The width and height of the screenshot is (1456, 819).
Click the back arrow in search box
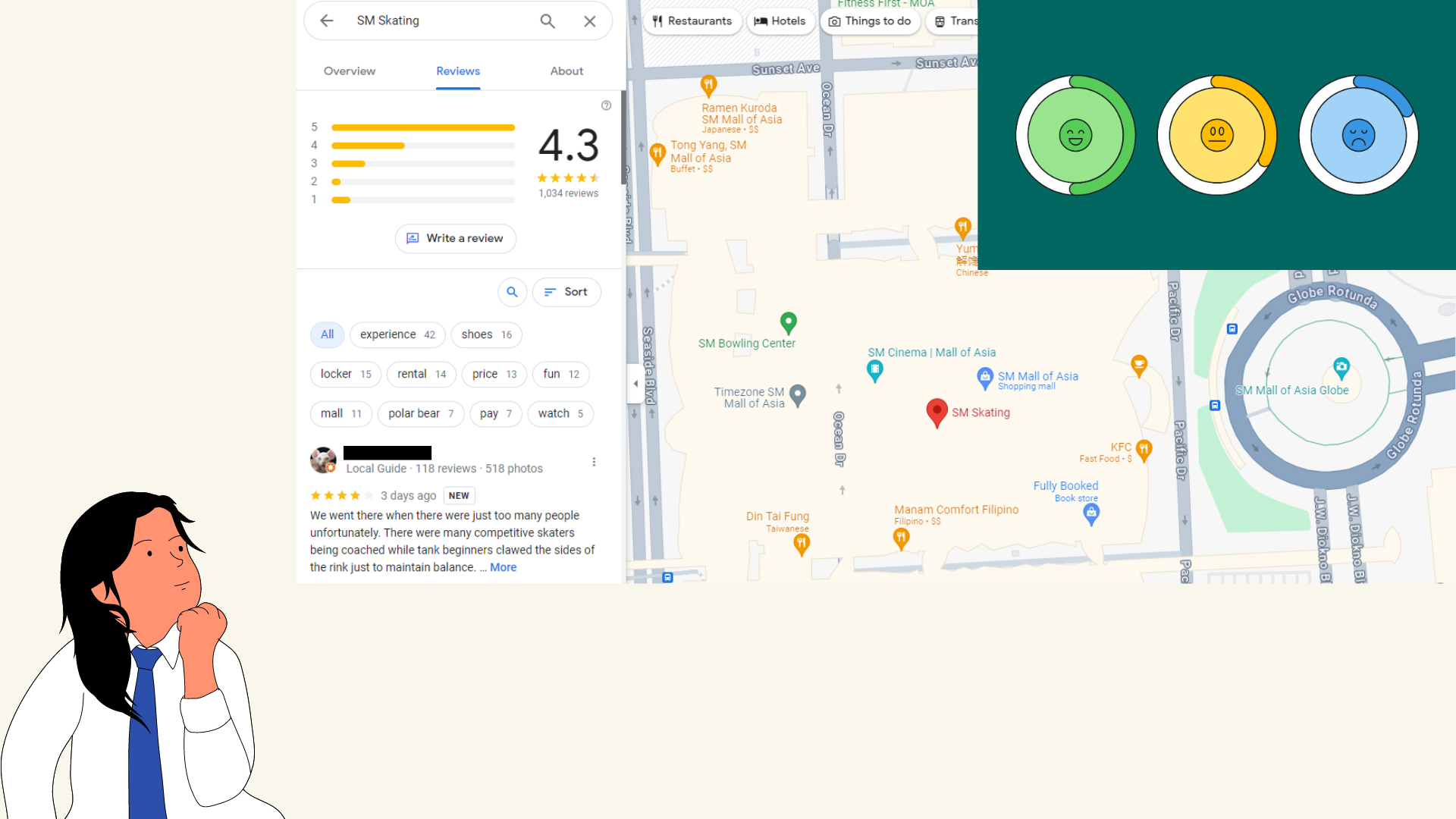(x=327, y=21)
